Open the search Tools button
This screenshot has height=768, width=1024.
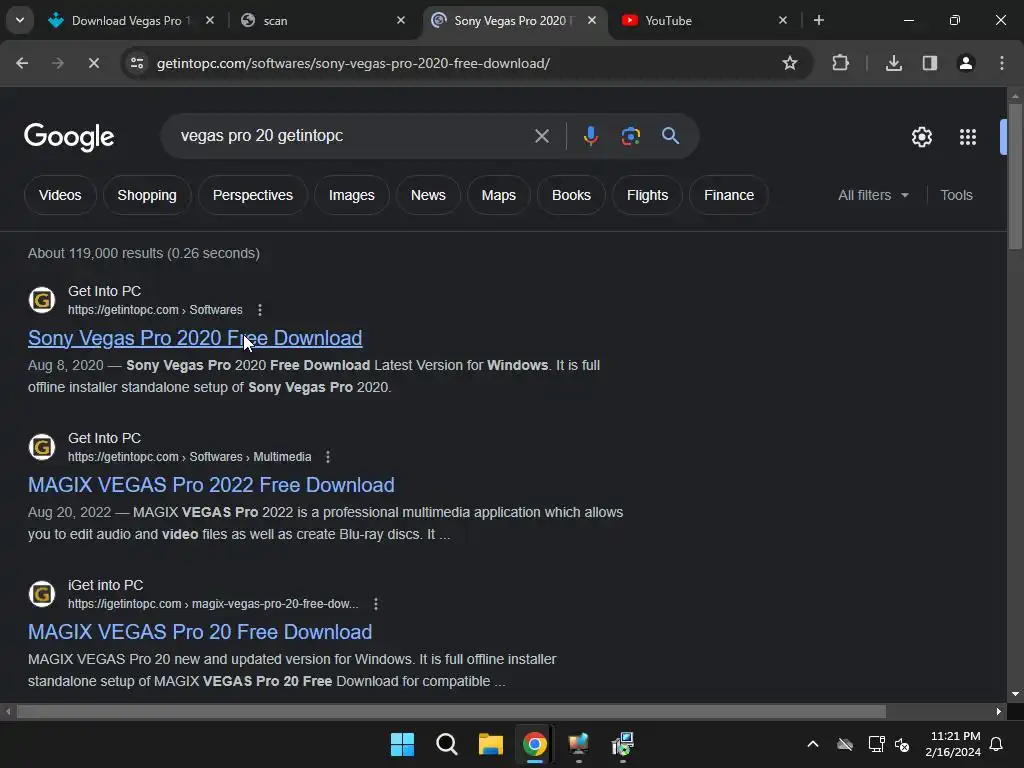[x=956, y=195]
